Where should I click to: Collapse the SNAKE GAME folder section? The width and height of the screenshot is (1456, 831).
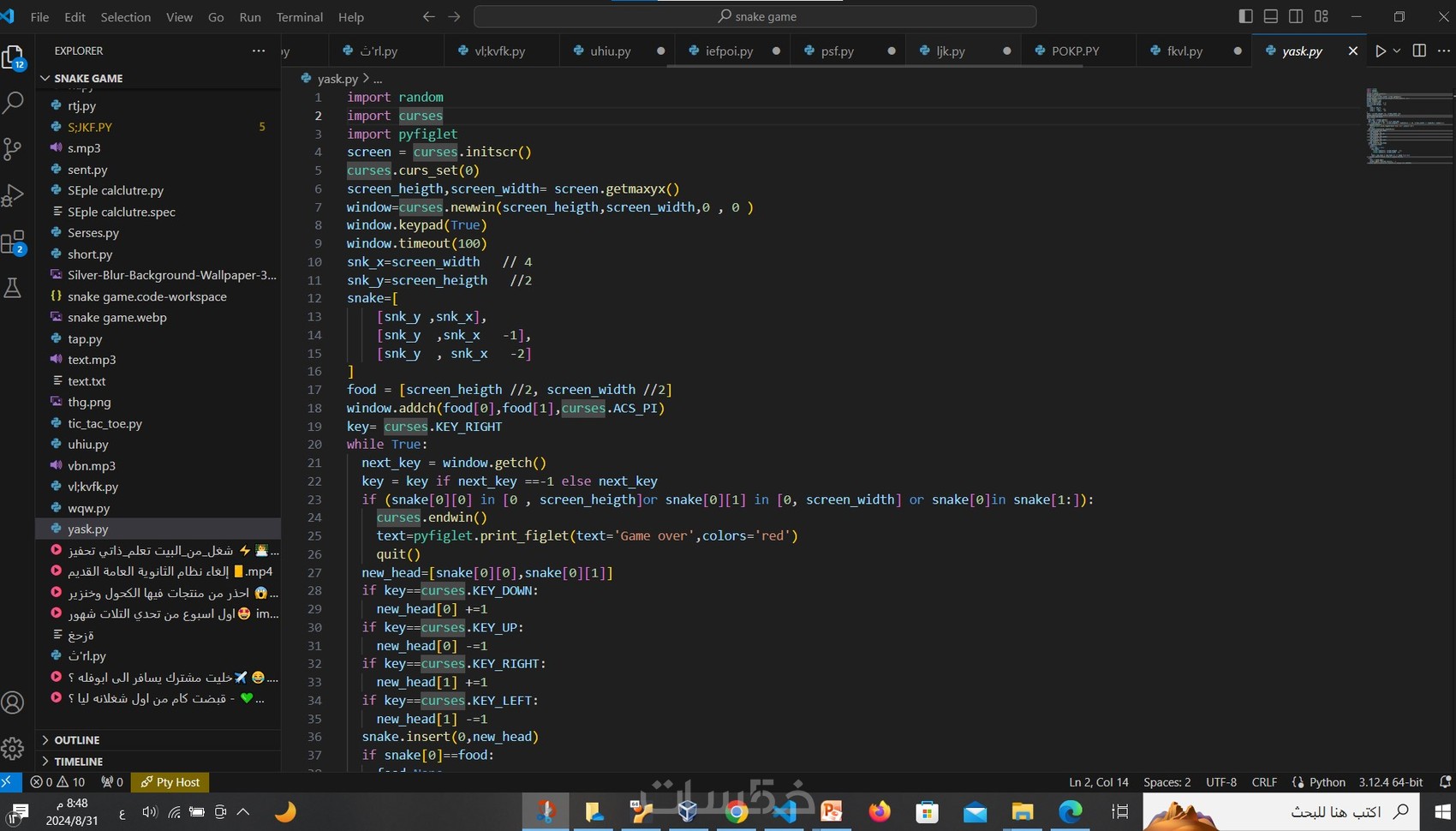coord(88,78)
